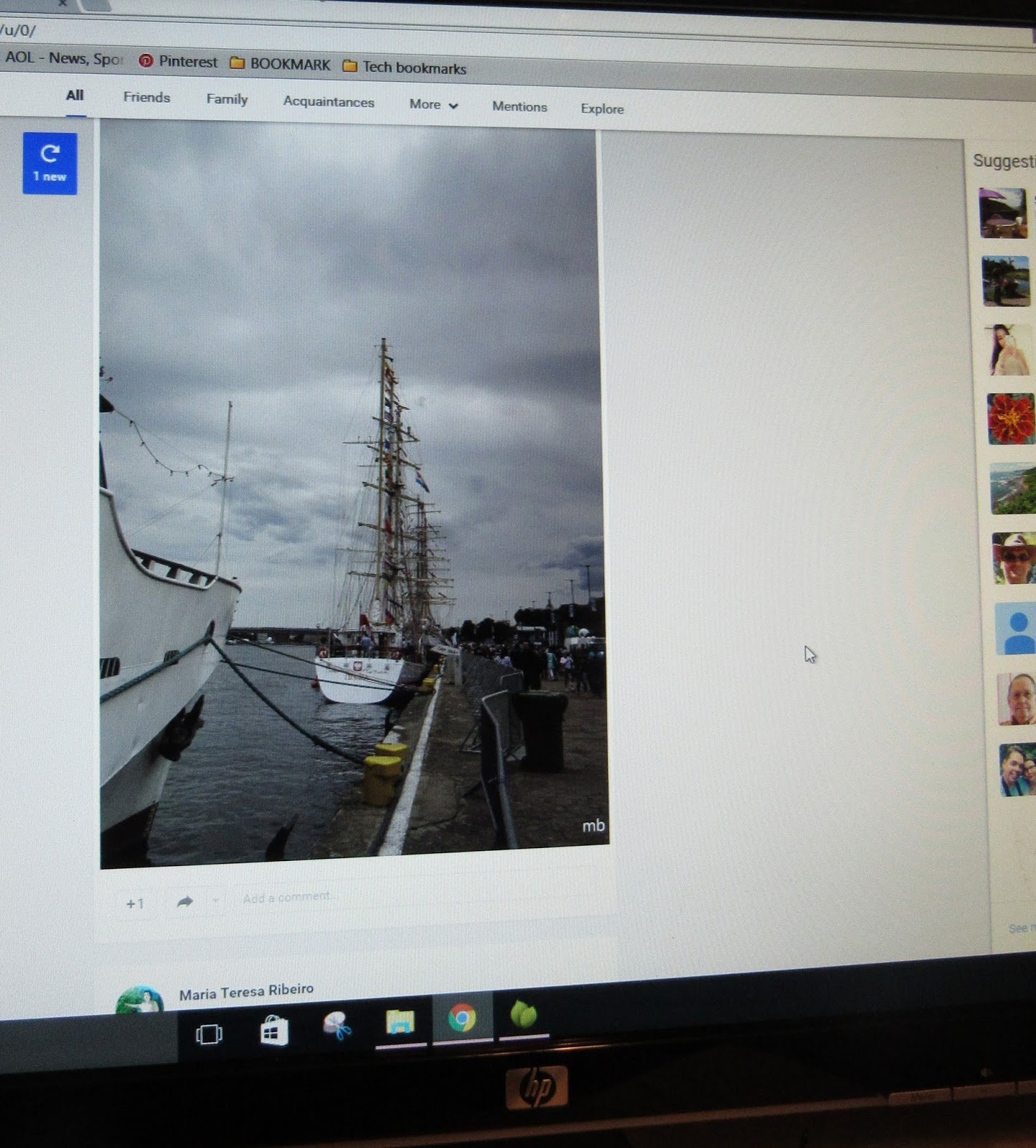
Task: Open the Snipping Tool taskbar icon
Action: pyautogui.click(x=336, y=1026)
